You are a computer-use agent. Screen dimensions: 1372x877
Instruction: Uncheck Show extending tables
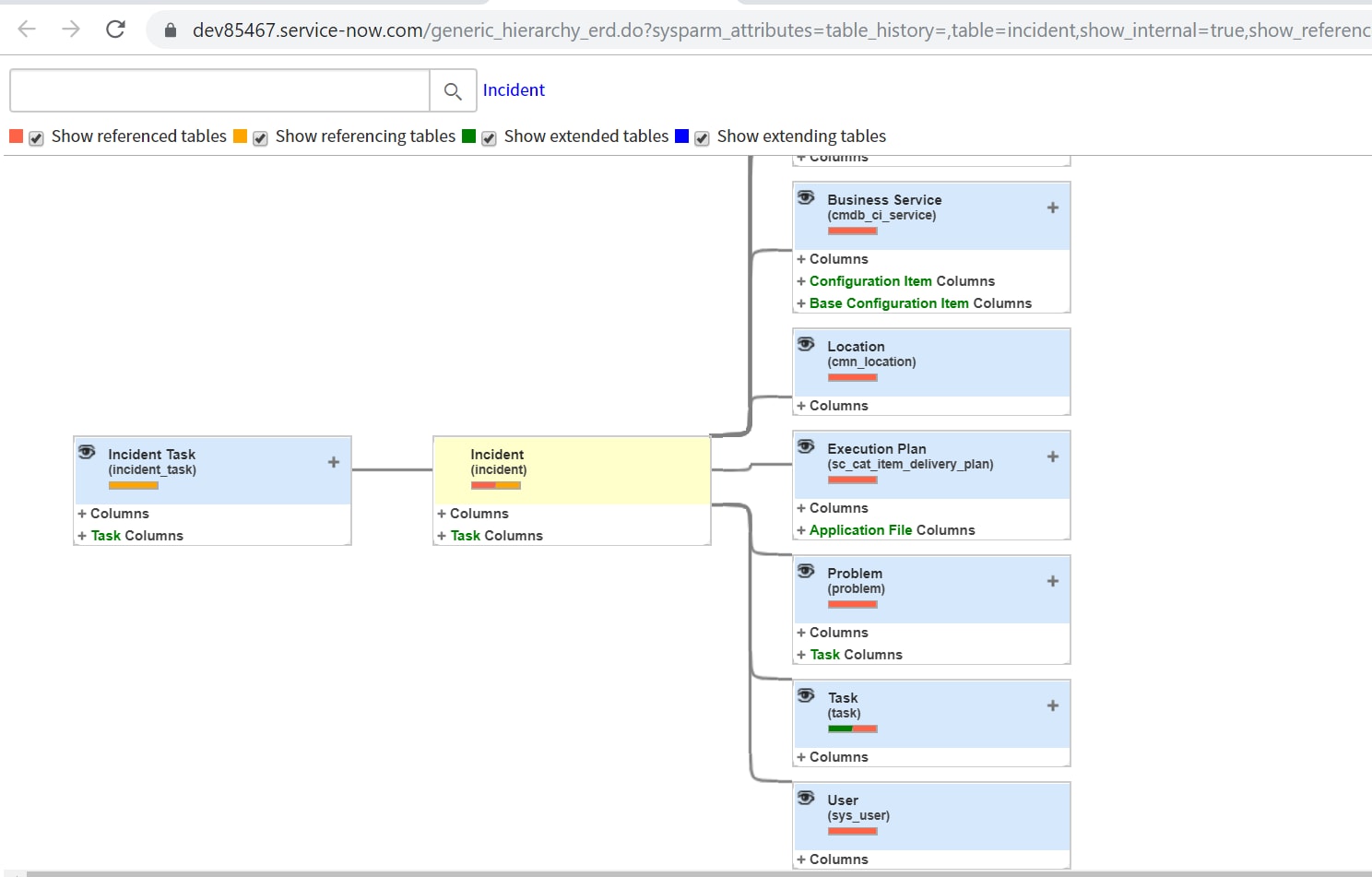pos(702,137)
